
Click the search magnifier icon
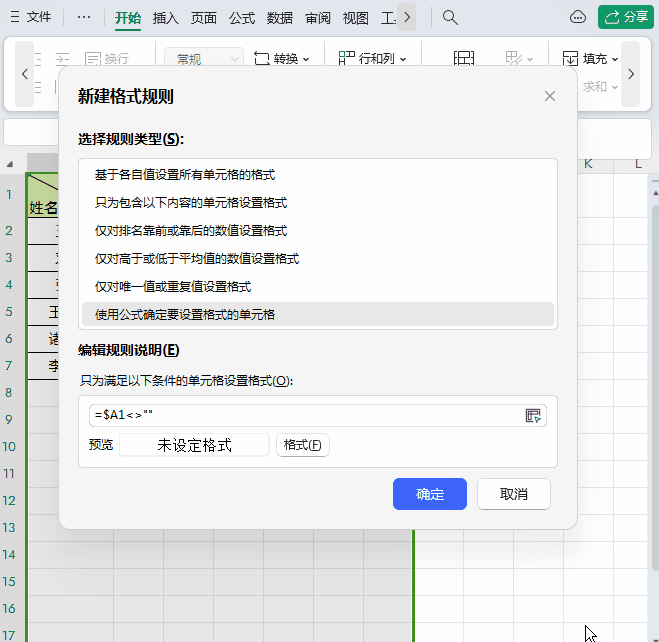tap(450, 17)
